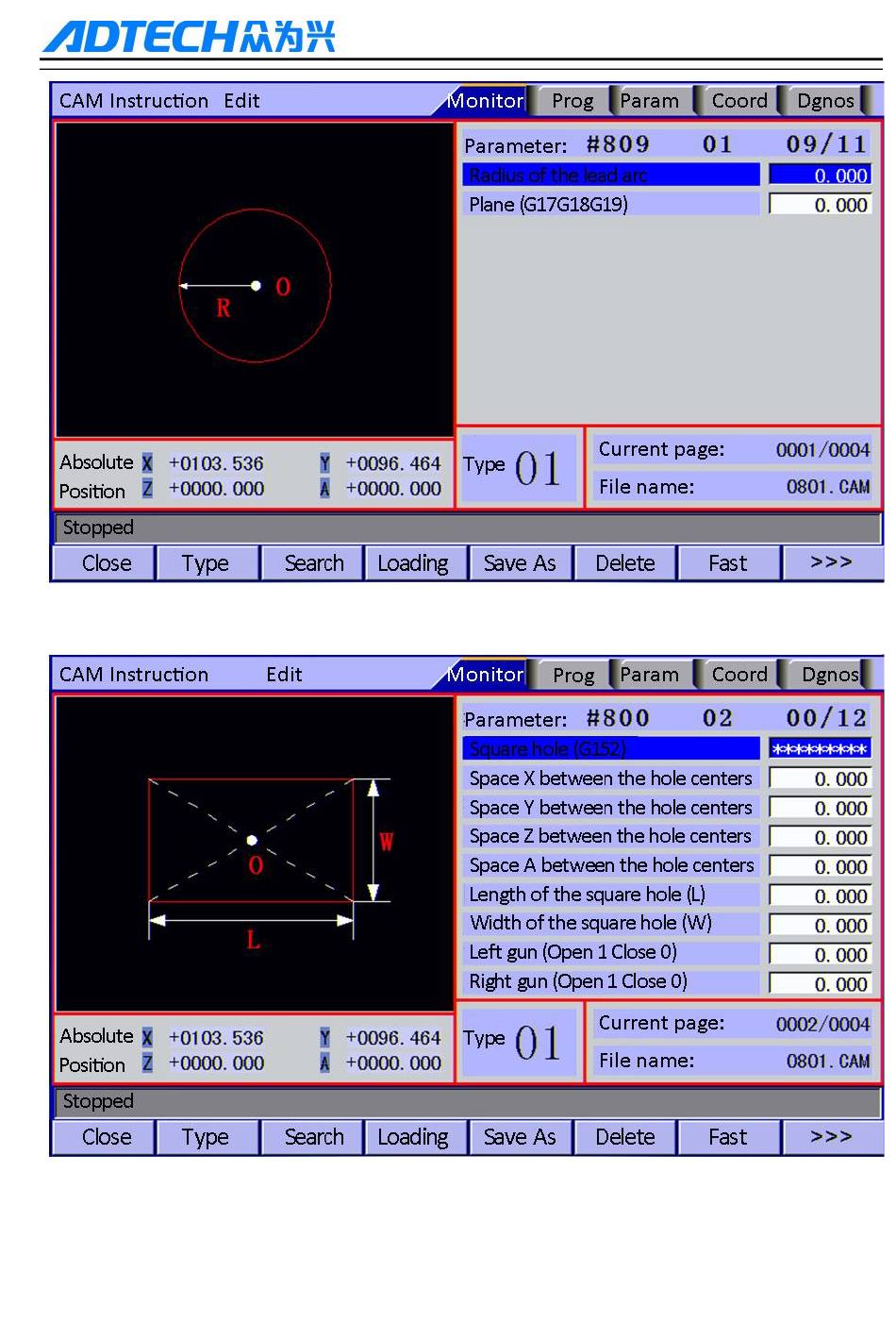Click Delete button in upper screen
896x1339 pixels.
pos(624,563)
